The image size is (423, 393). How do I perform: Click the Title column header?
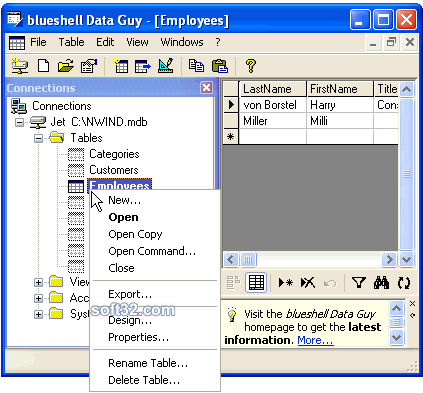[x=386, y=89]
